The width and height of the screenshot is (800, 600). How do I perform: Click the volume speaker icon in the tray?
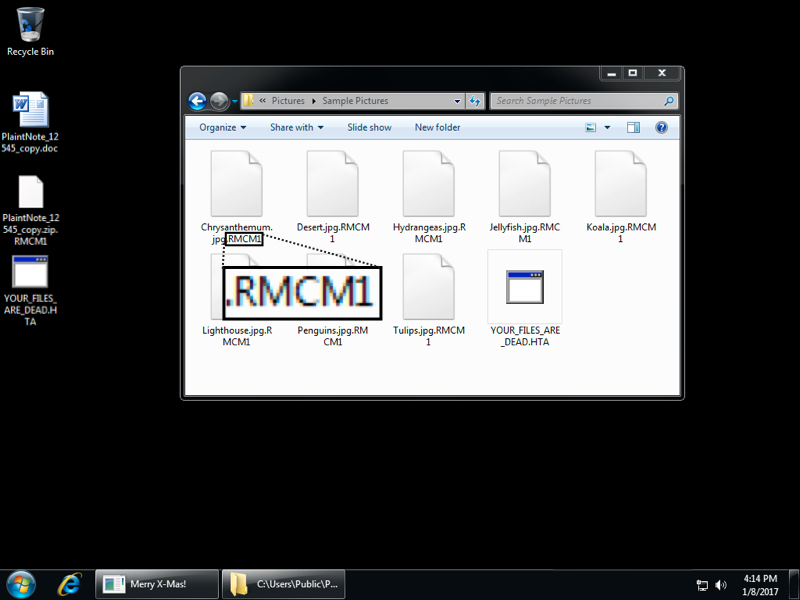(x=721, y=585)
